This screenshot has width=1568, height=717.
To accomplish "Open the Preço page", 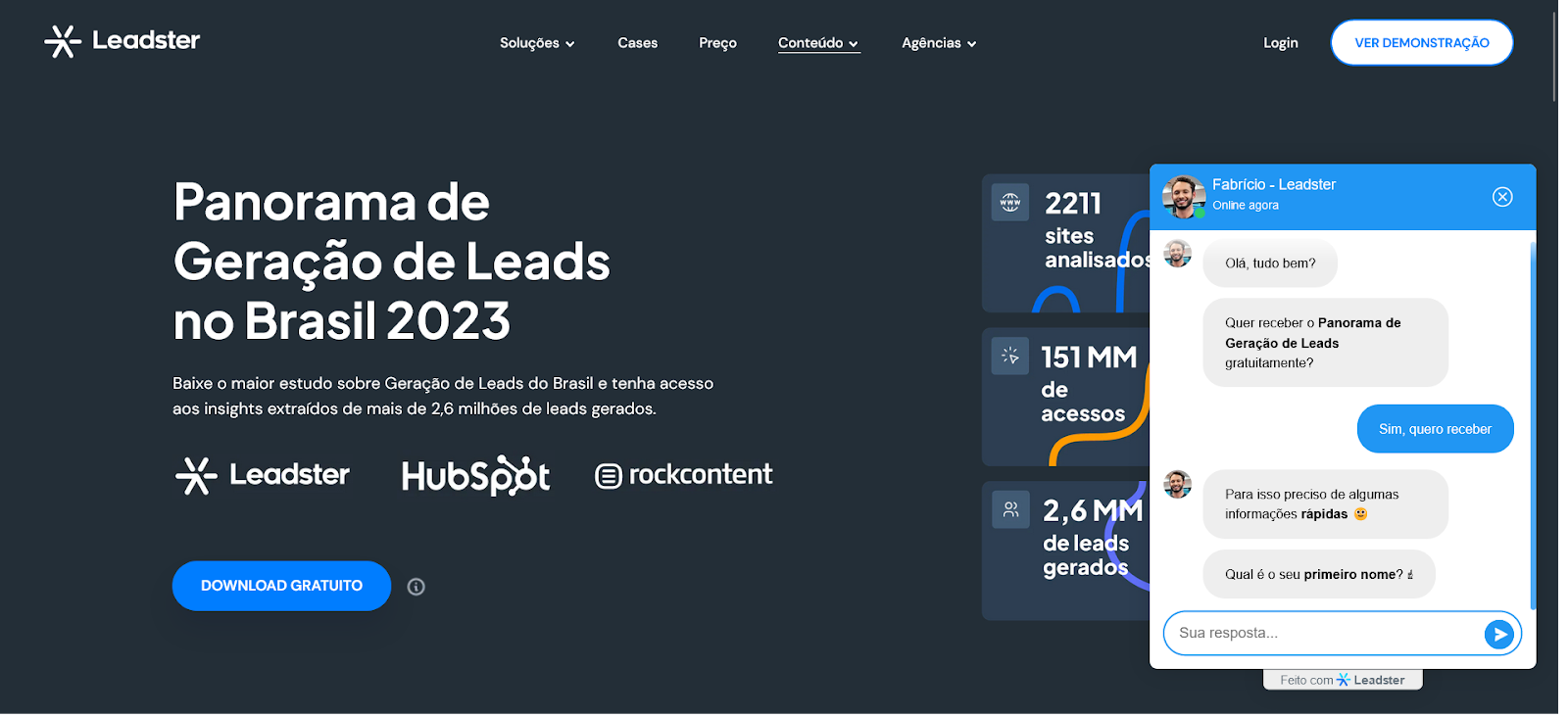I will 717,43.
